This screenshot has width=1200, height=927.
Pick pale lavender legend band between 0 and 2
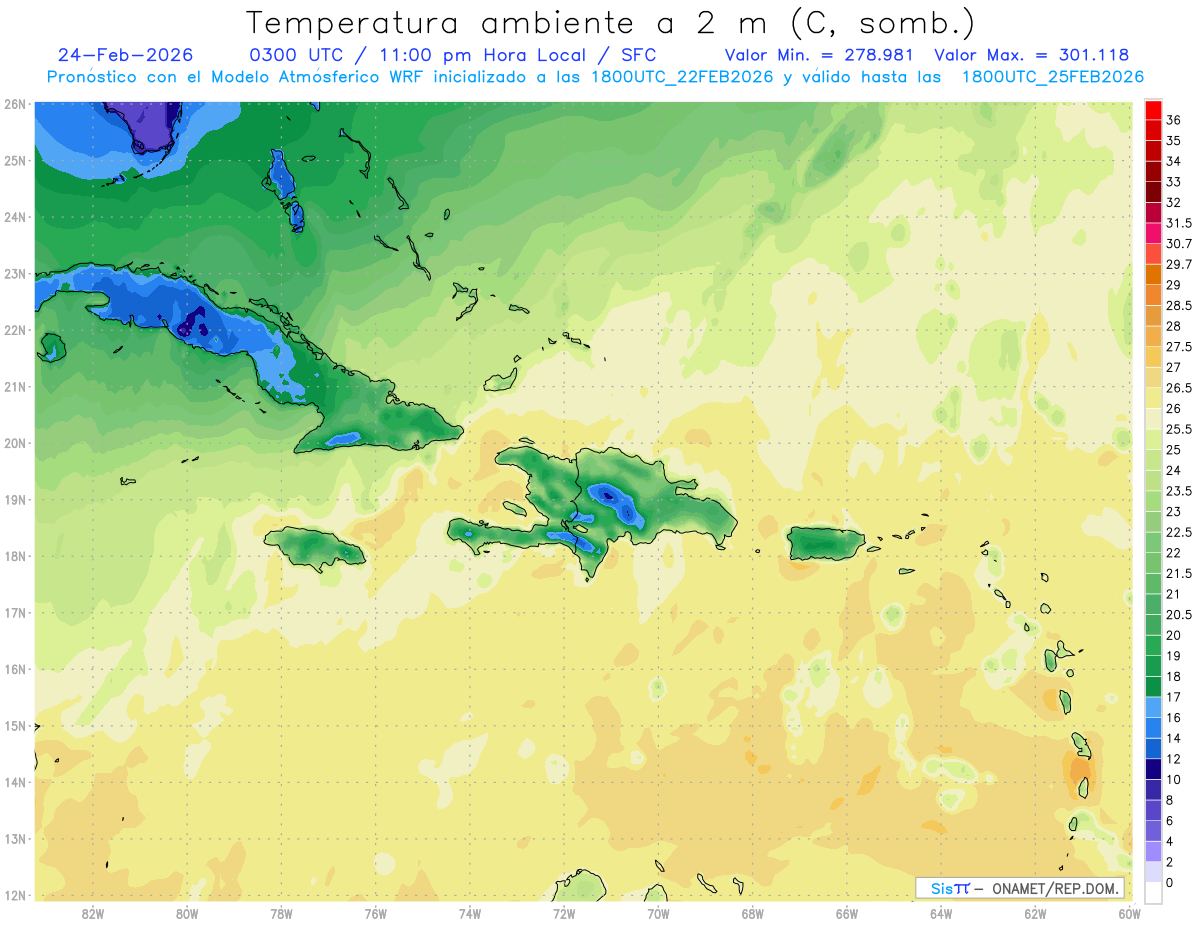(x=1153, y=872)
